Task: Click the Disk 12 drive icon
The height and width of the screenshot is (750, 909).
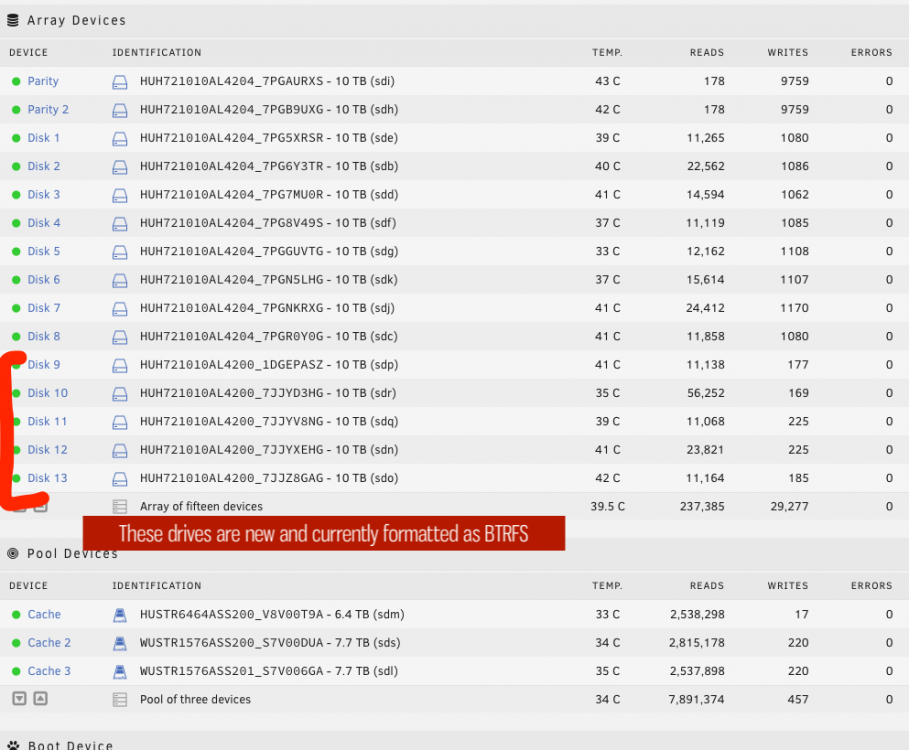Action: tap(119, 451)
